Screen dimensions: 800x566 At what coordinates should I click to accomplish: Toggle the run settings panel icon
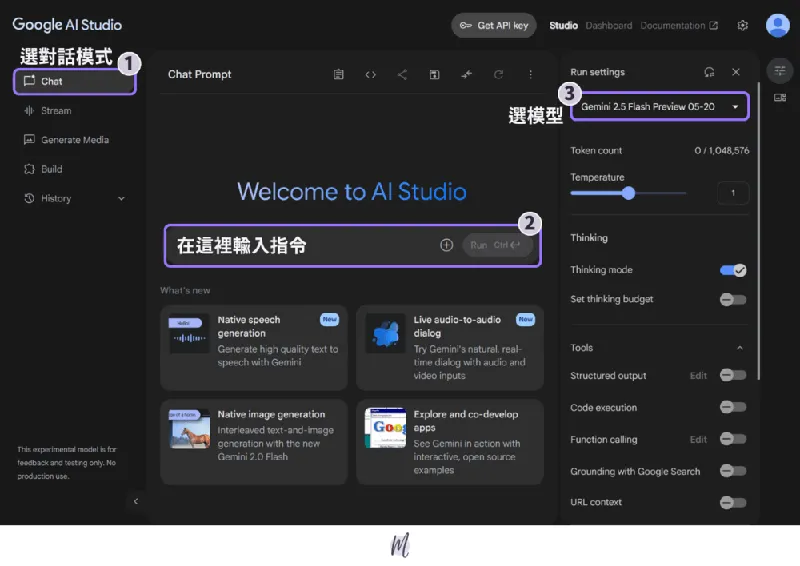[780, 70]
